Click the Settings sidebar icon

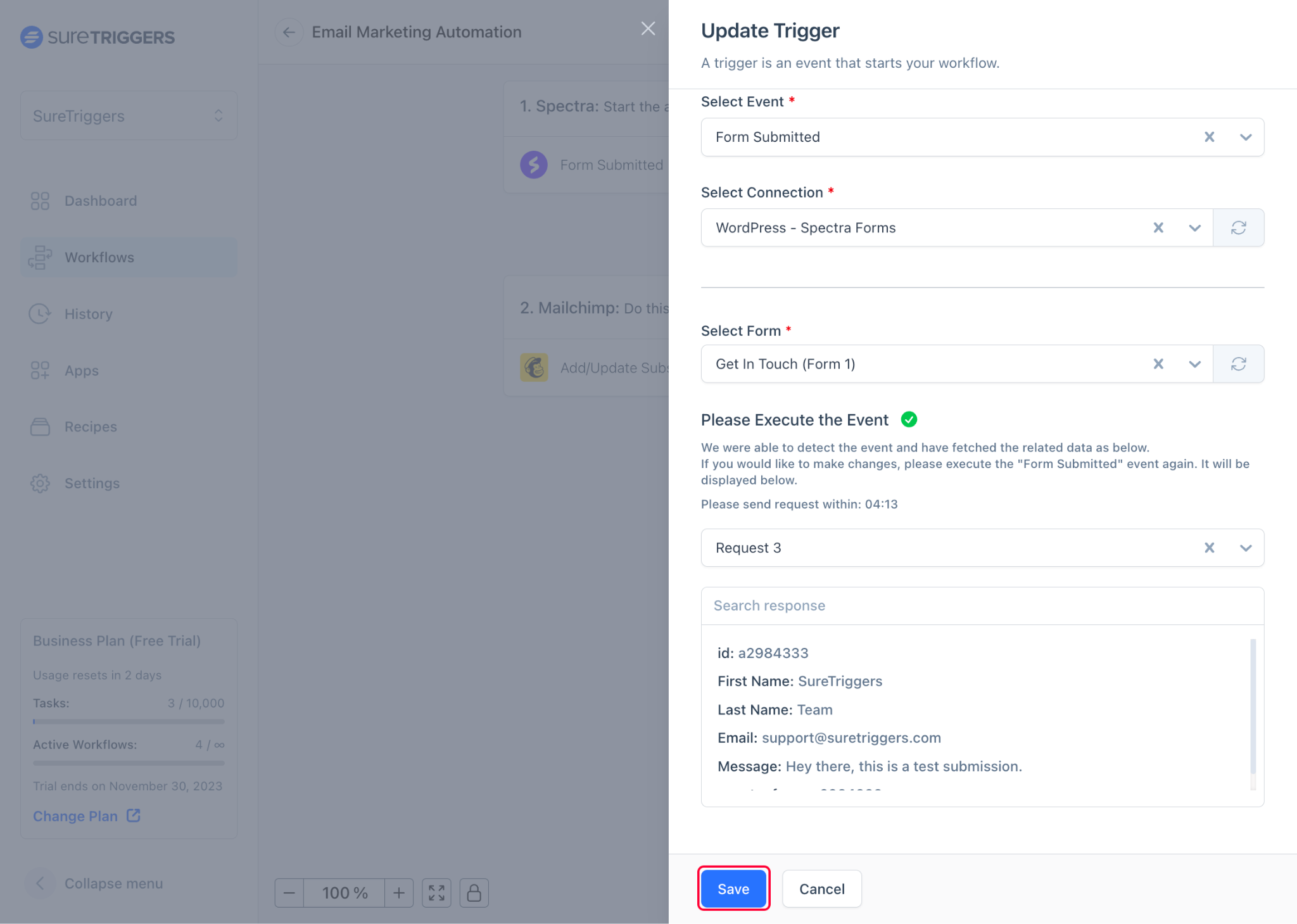click(39, 483)
